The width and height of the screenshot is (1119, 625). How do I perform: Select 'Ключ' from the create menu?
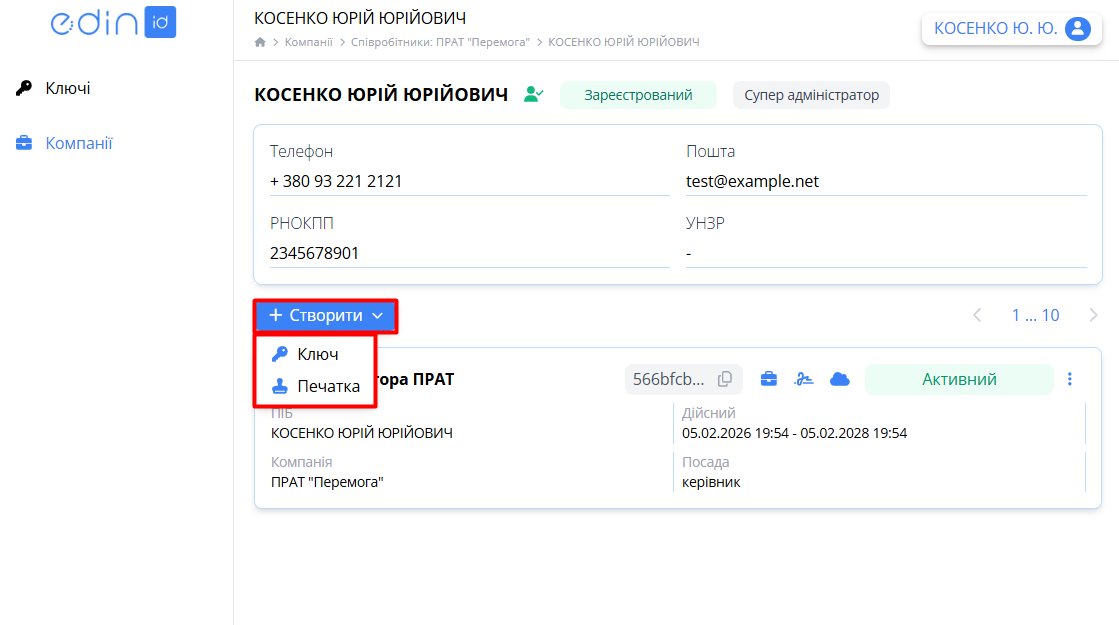[x=317, y=353]
